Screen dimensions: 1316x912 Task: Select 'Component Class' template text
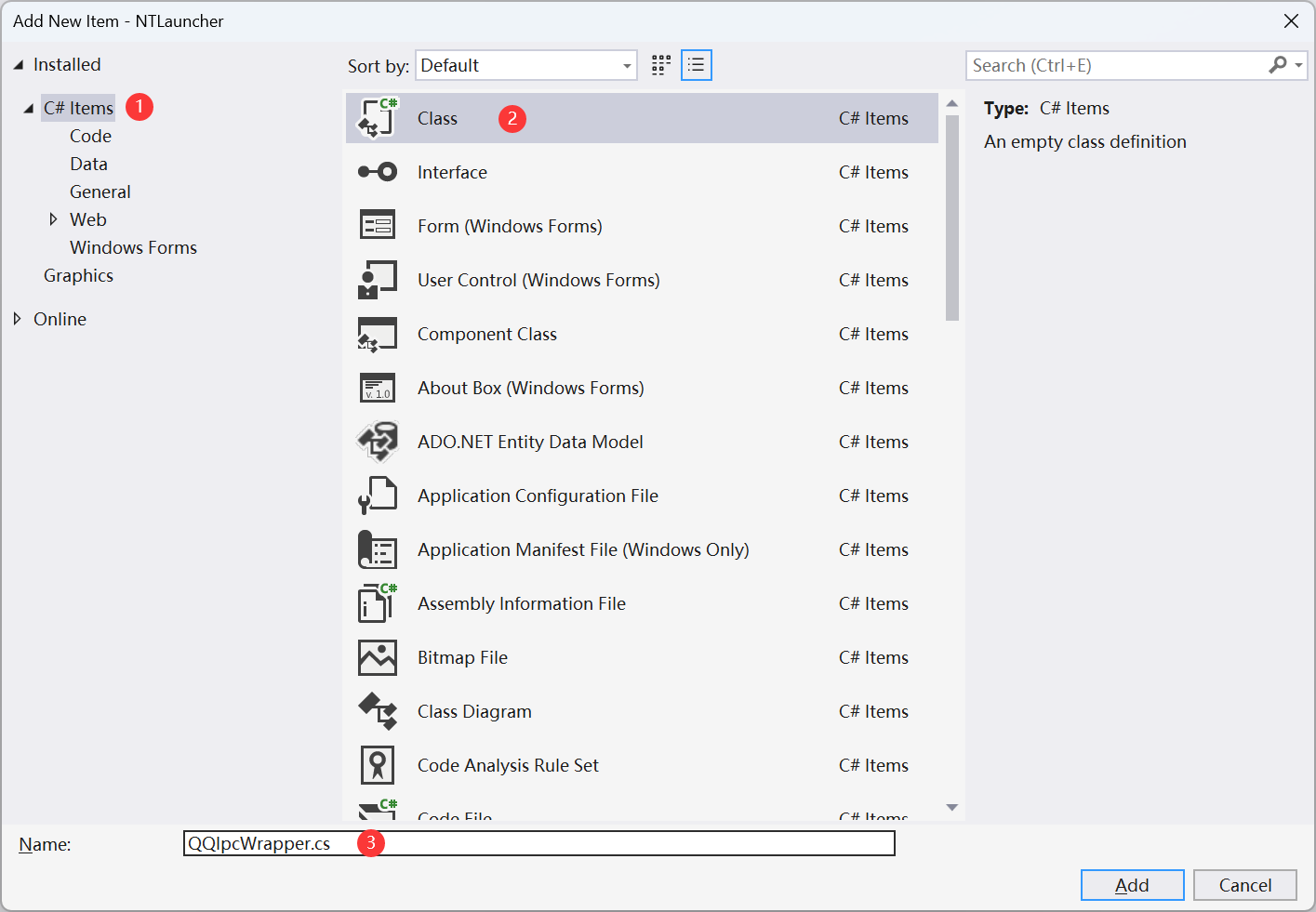tap(487, 334)
